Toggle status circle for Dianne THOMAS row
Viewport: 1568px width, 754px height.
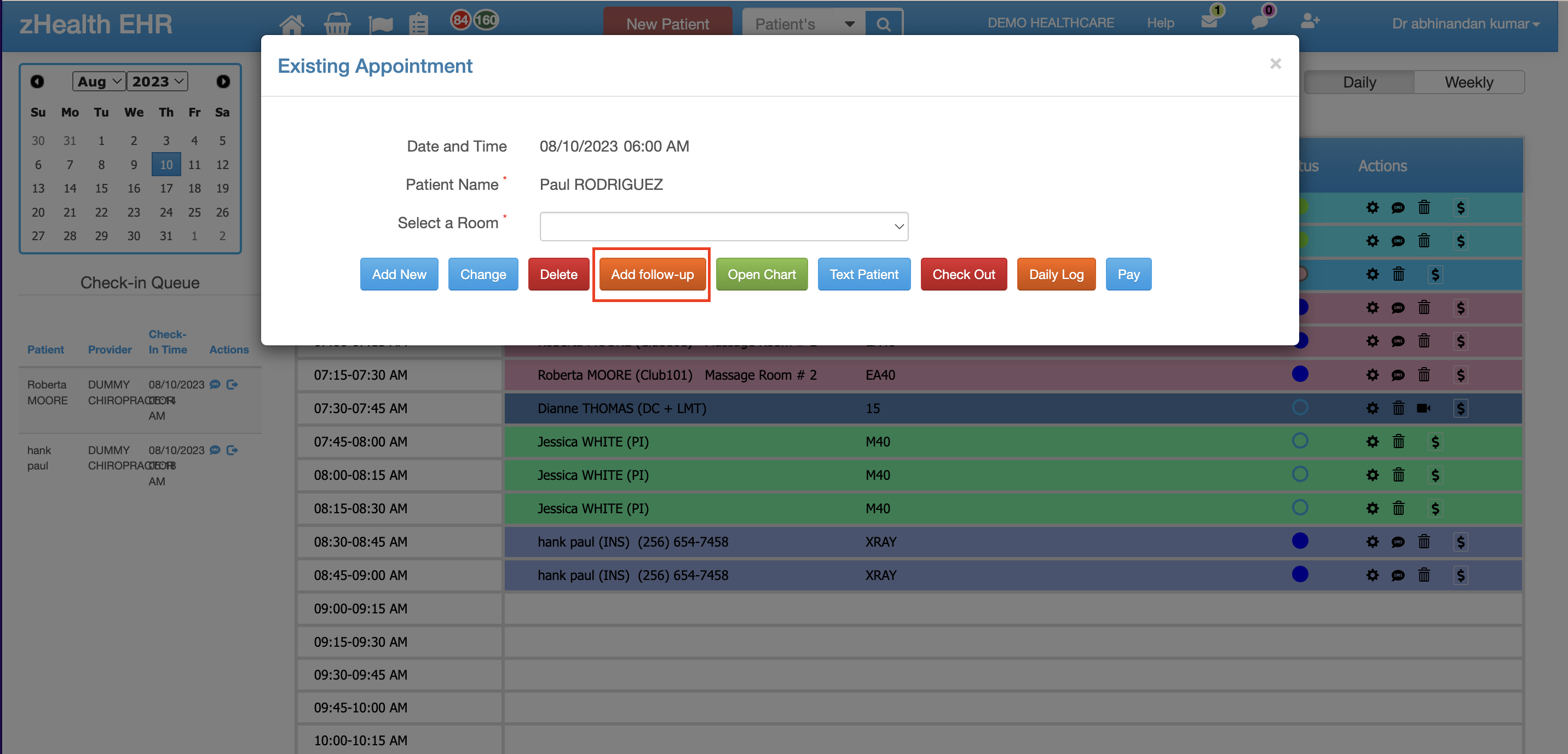(x=1300, y=408)
